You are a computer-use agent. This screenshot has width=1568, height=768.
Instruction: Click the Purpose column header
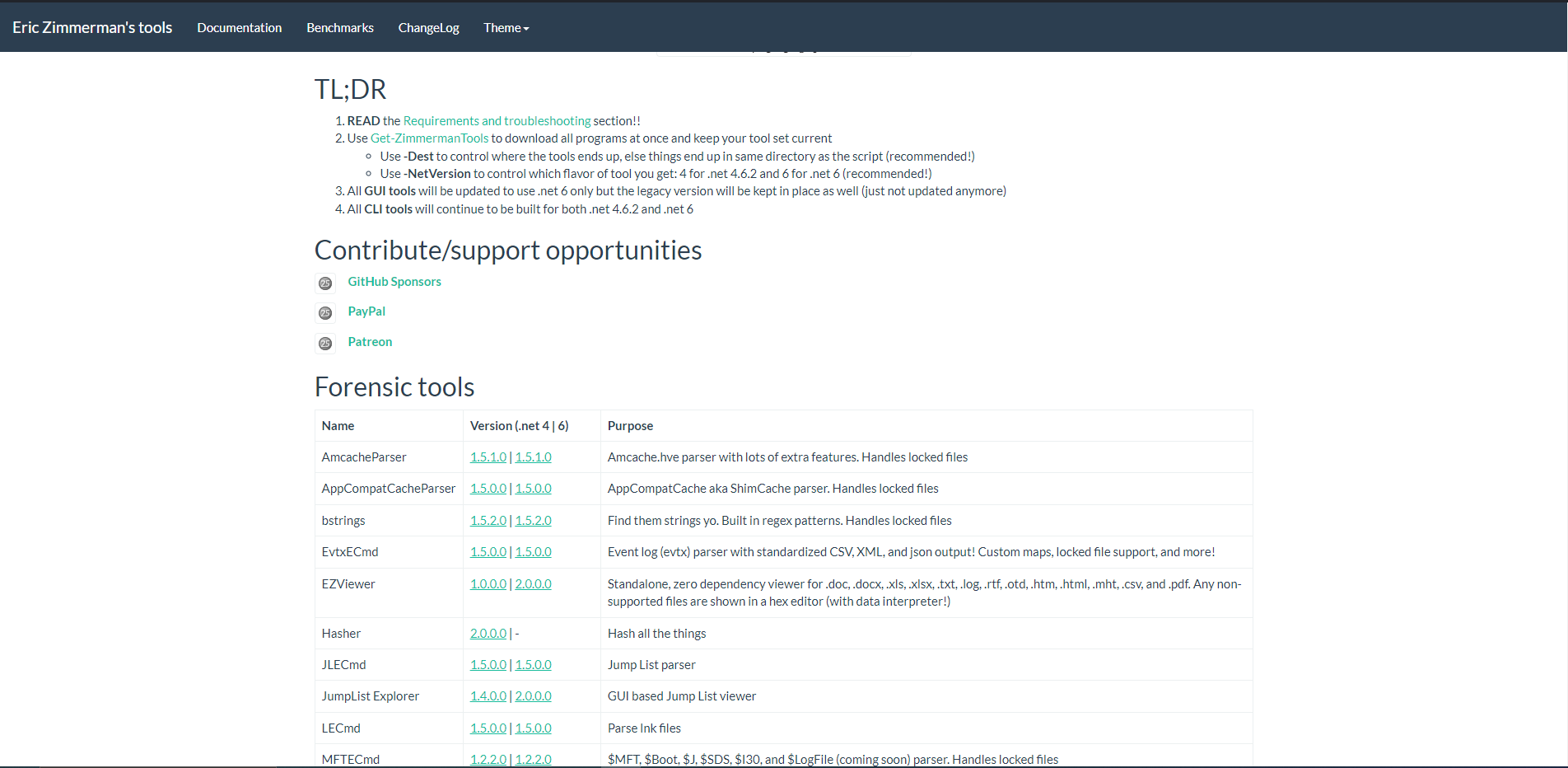630,426
